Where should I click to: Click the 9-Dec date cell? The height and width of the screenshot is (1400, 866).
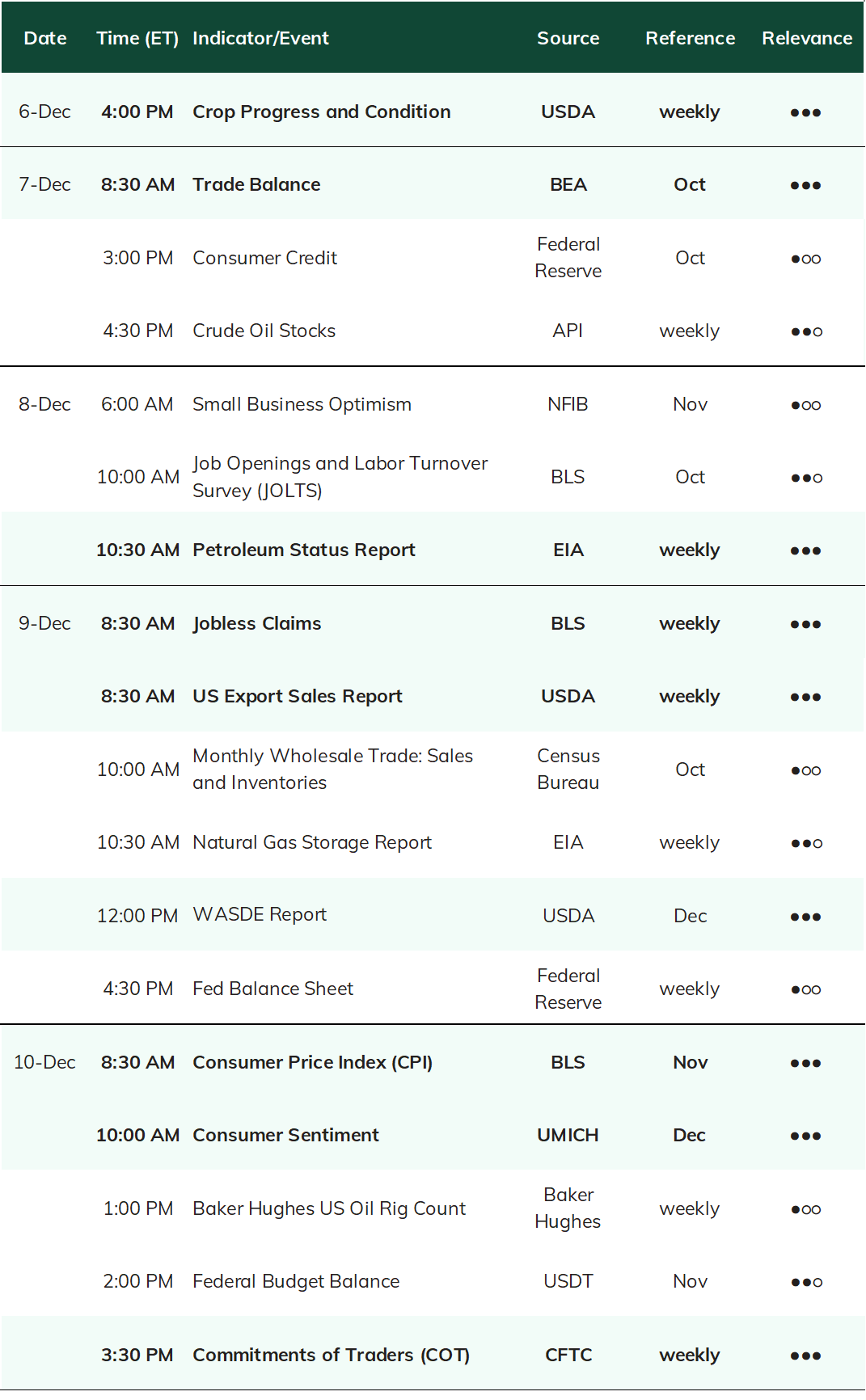point(44,623)
